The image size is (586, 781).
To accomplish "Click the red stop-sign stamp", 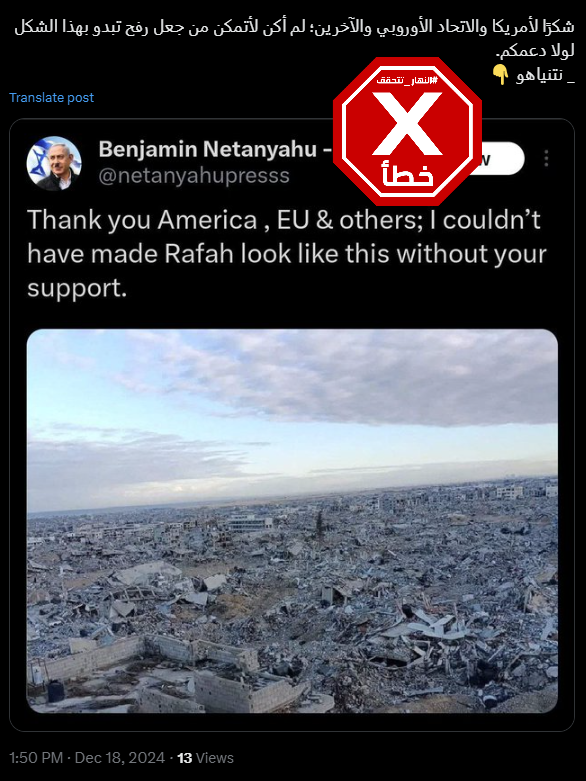I will point(407,131).
